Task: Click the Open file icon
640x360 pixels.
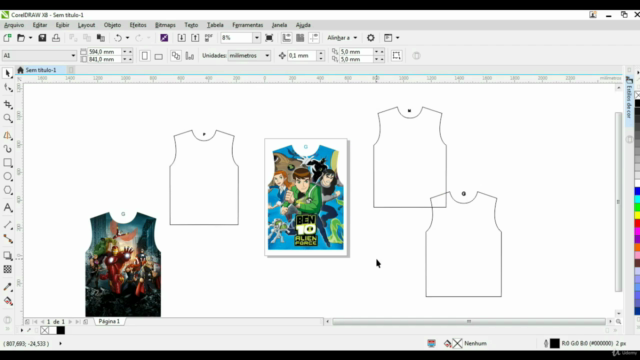Action: pyautogui.click(x=21, y=38)
